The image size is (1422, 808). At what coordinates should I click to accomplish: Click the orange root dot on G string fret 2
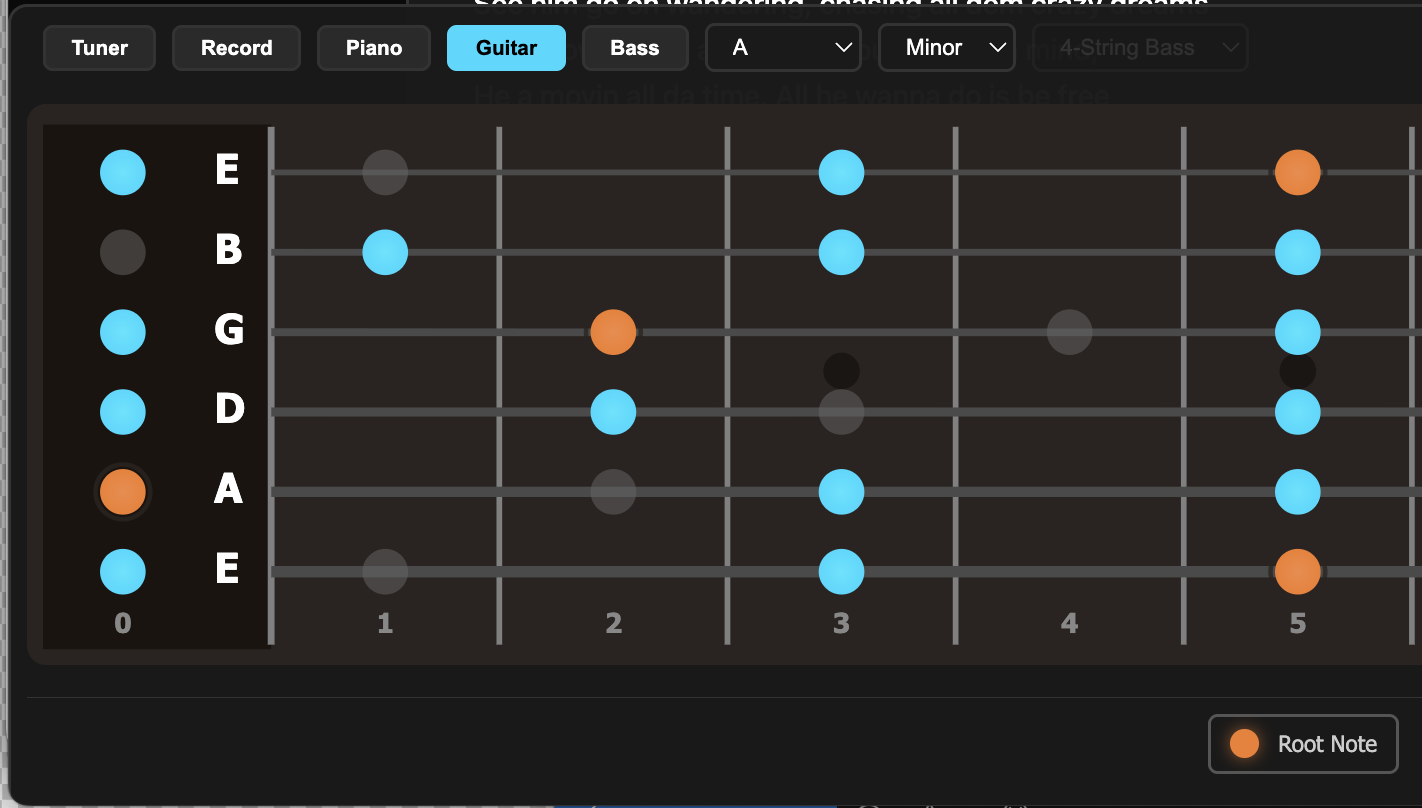pyautogui.click(x=613, y=332)
